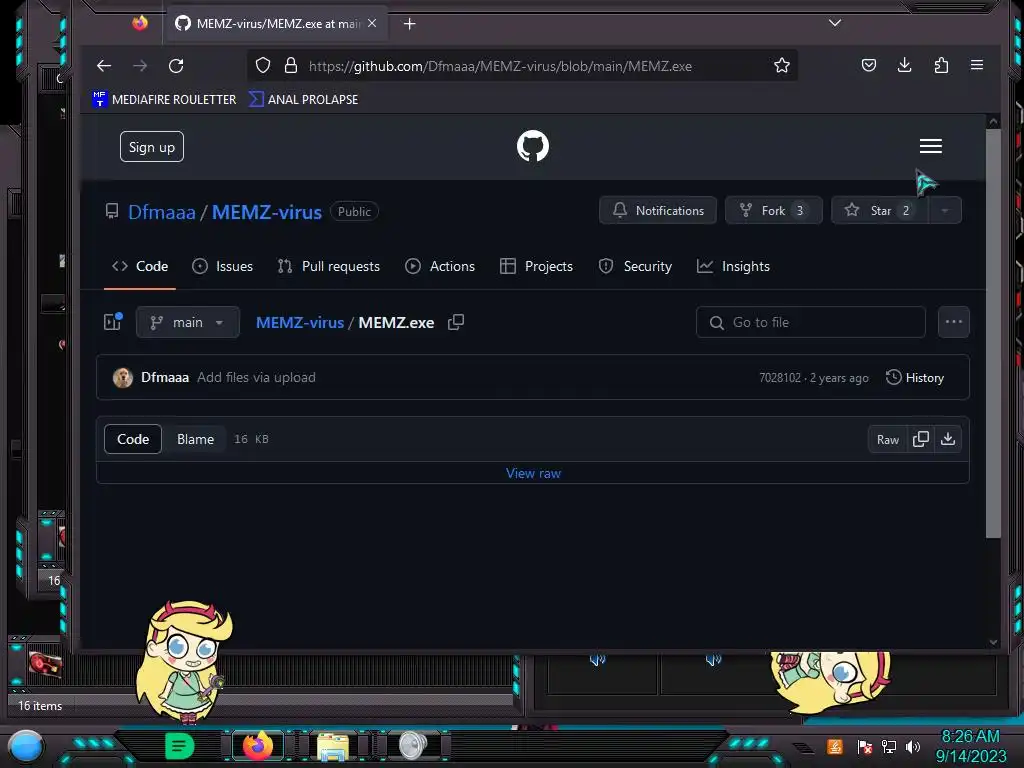
Task: List all tabs dropdown arrow
Action: click(835, 23)
